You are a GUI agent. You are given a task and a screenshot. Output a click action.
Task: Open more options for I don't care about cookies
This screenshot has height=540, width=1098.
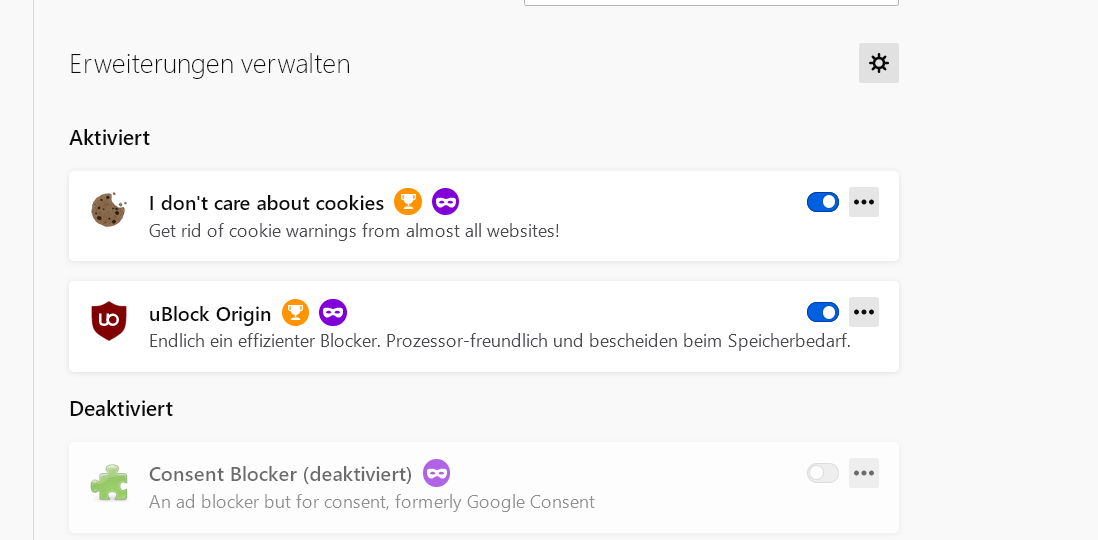coord(864,202)
